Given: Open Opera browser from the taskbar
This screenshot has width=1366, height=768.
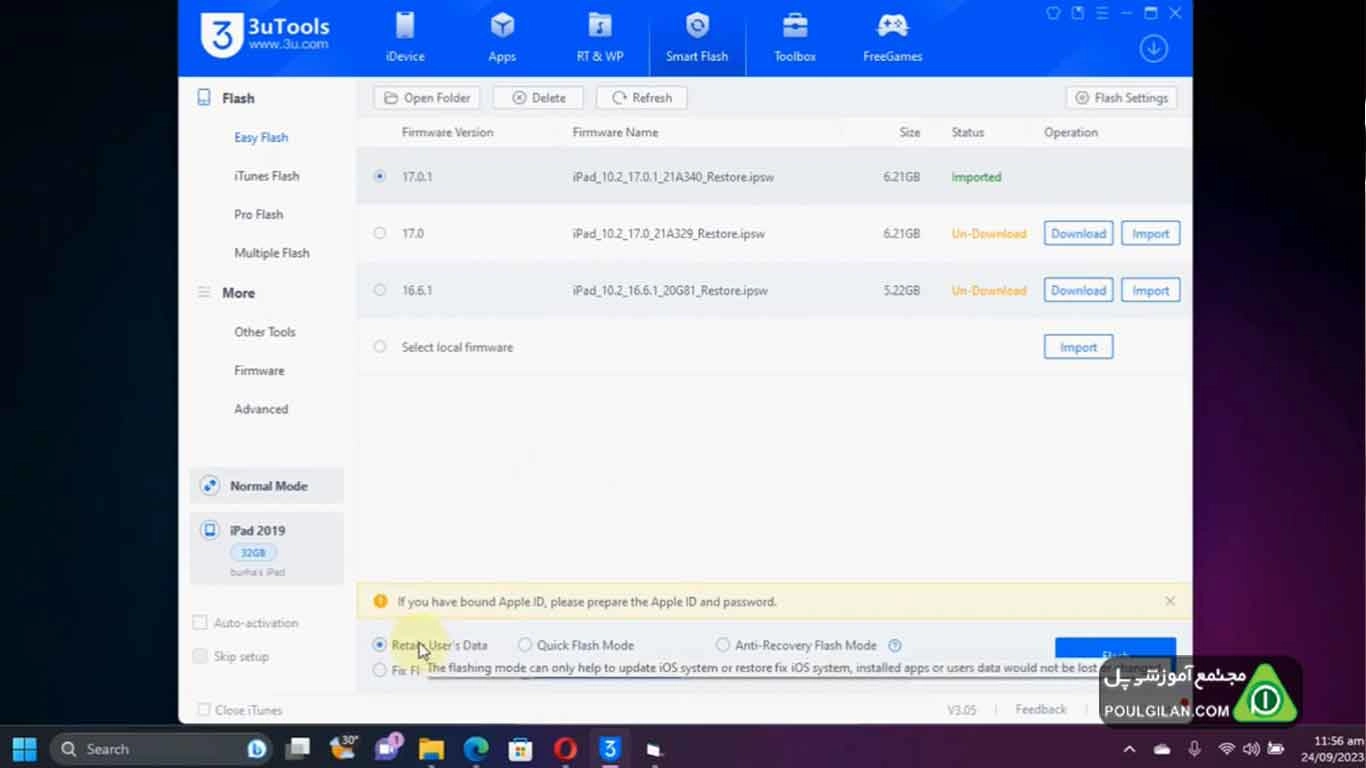Looking at the screenshot, I should click(x=565, y=749).
